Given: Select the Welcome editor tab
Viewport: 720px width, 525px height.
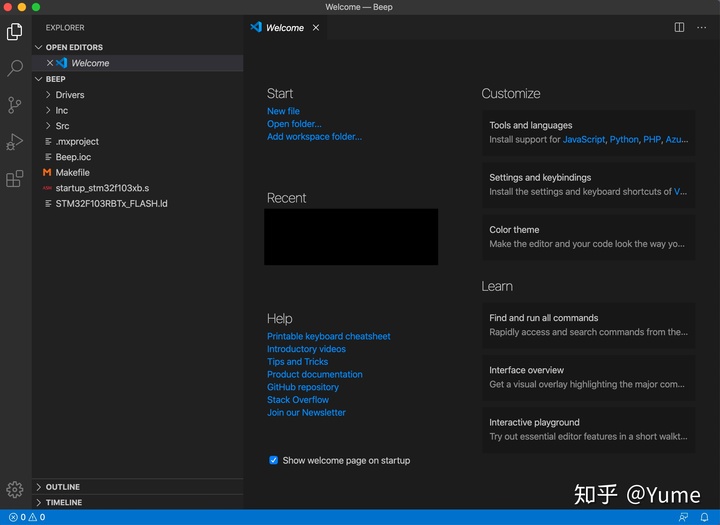Looking at the screenshot, I should [285, 28].
